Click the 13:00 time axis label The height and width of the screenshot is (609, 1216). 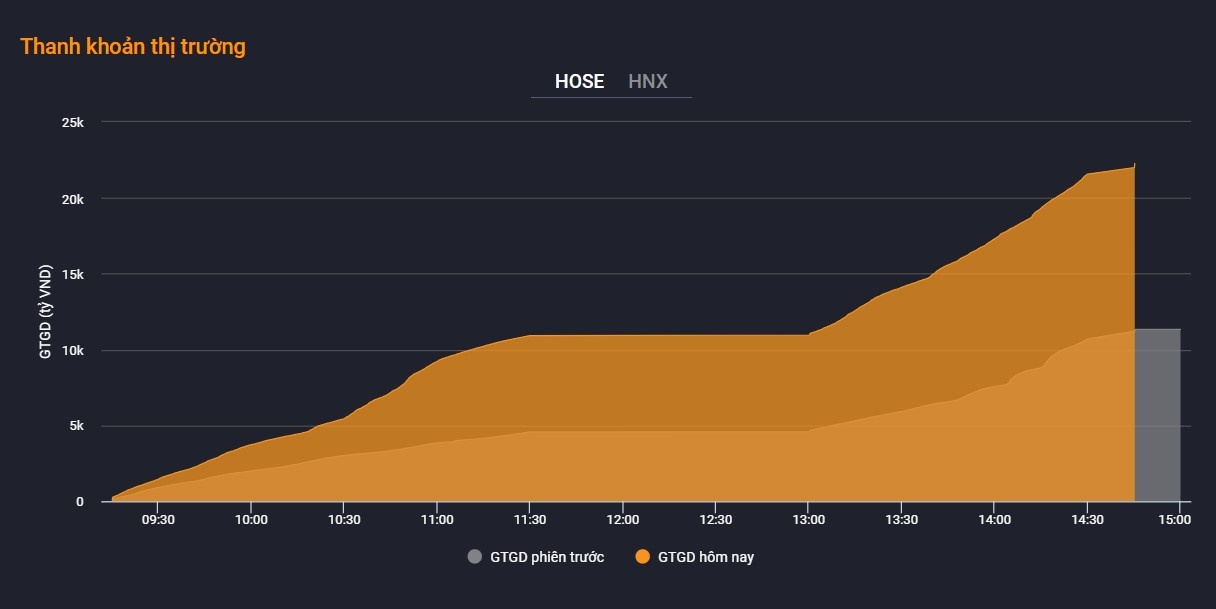point(808,520)
